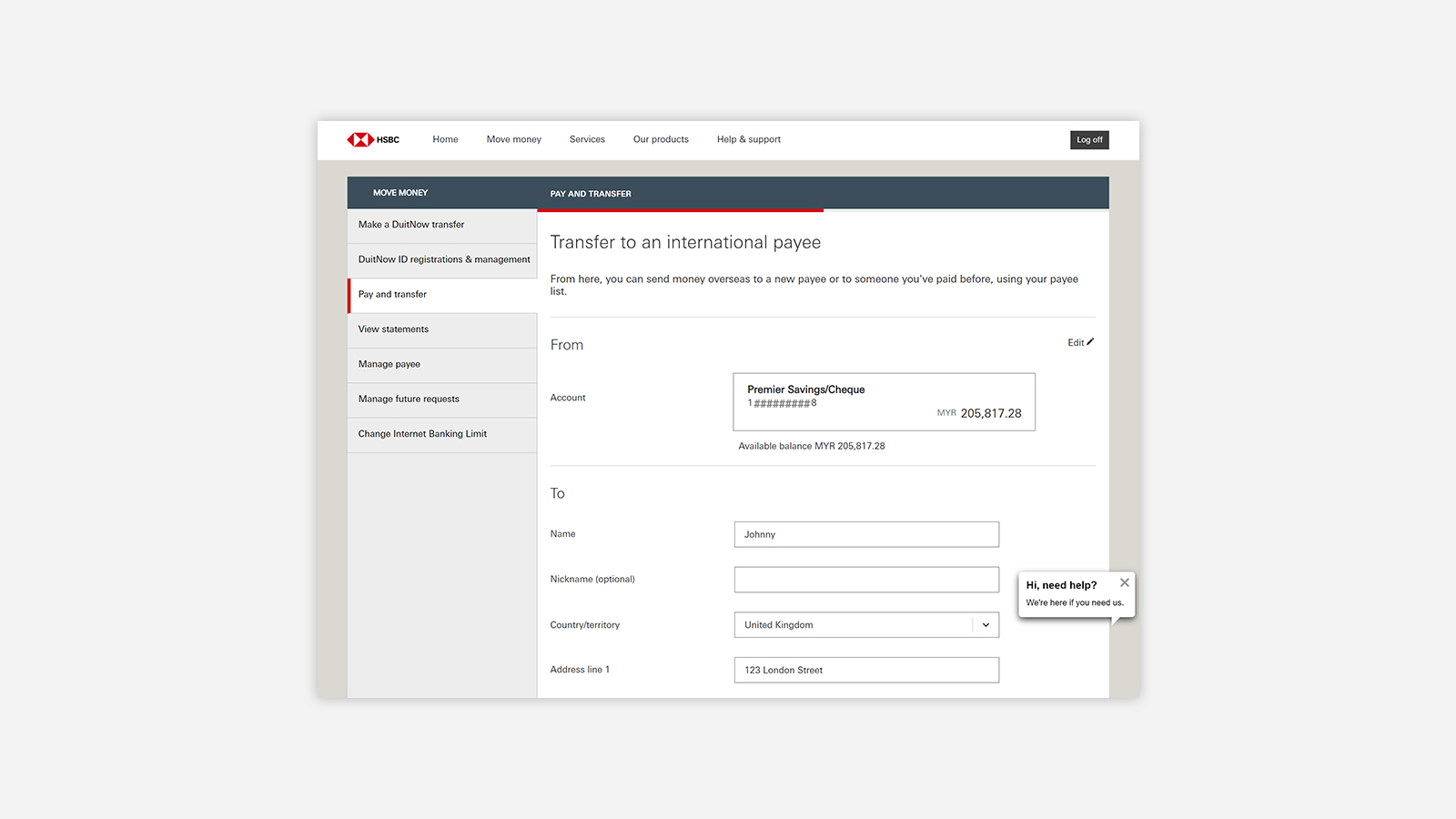
Task: Open View statements
Action: click(442, 329)
